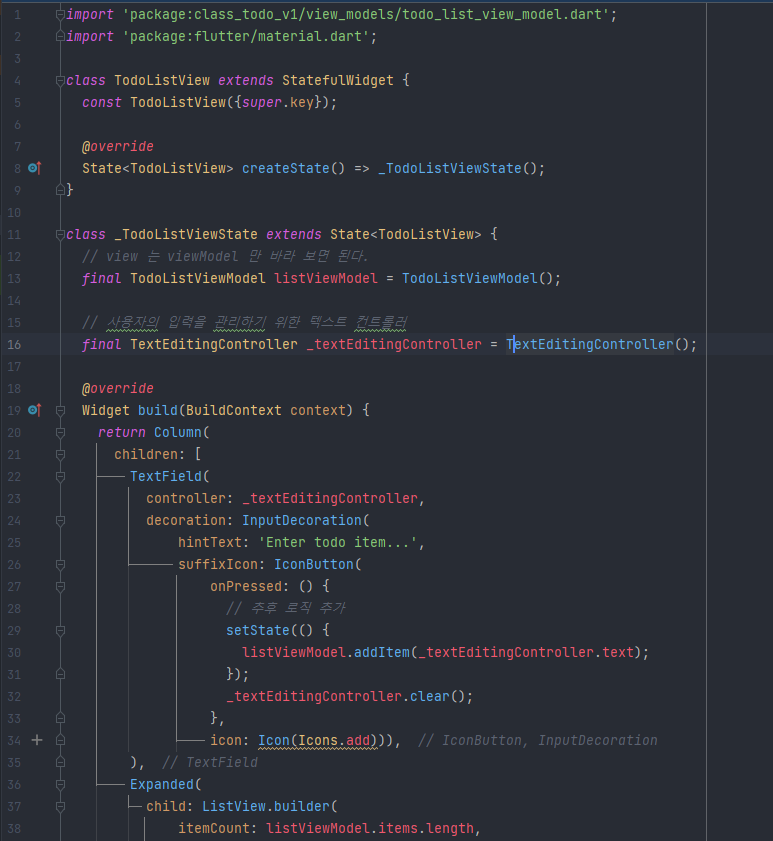
Task: Click the 'package:flutter/material.dart' import string
Action: 246,36
